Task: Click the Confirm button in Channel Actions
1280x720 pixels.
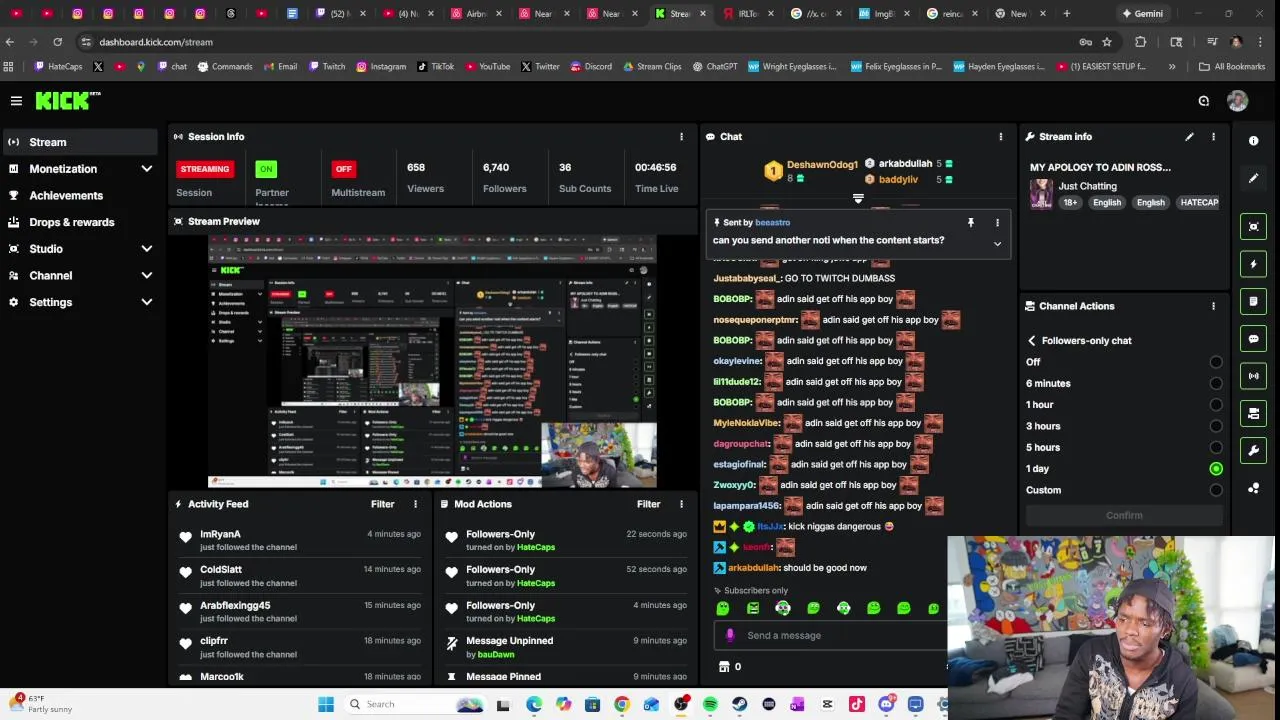Action: click(1124, 516)
